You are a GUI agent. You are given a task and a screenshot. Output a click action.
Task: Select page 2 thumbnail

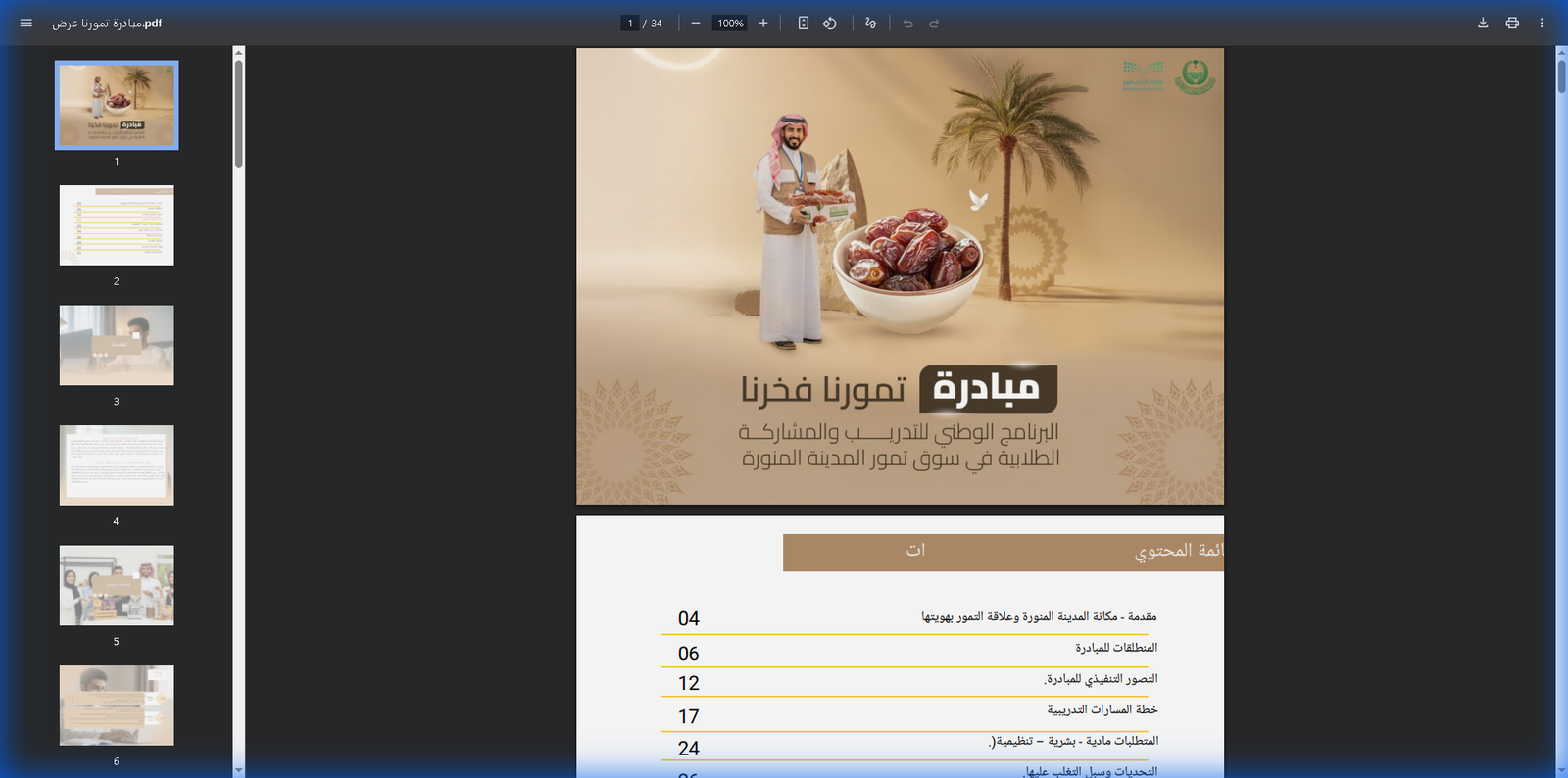(x=117, y=225)
